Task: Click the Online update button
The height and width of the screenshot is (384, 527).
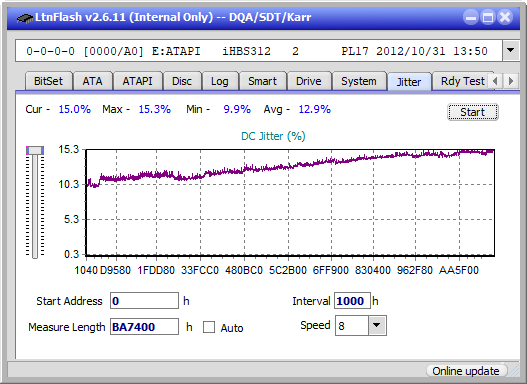Action: pyautogui.click(x=465, y=371)
